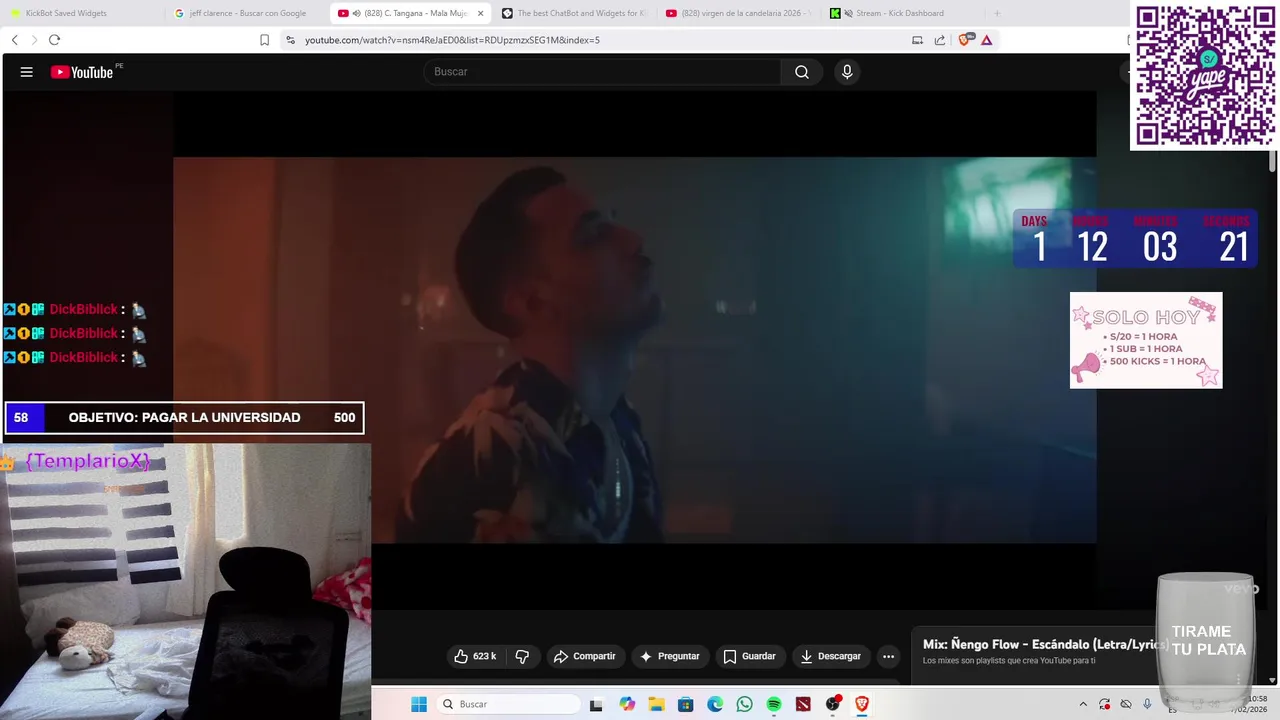Image resolution: width=1280 pixels, height=720 pixels.
Task: Open the YouTube hamburger guide menu
Action: click(27, 72)
